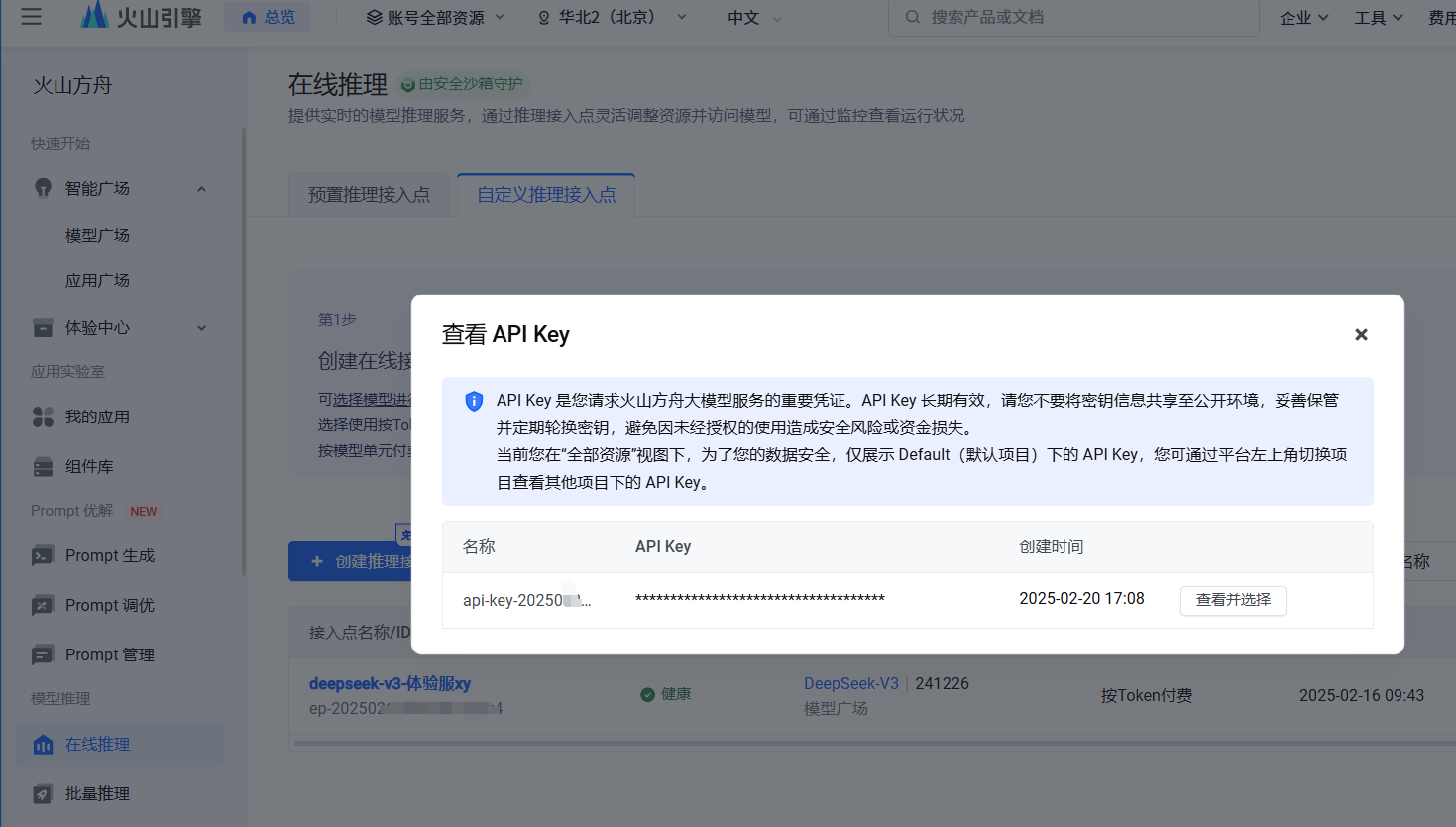Click the 创建时间 column header
This screenshot has width=1456, height=827.
point(1052,546)
